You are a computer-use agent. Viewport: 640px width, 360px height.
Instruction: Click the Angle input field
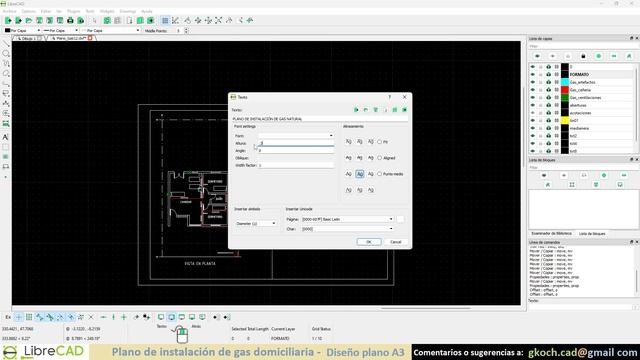296,151
